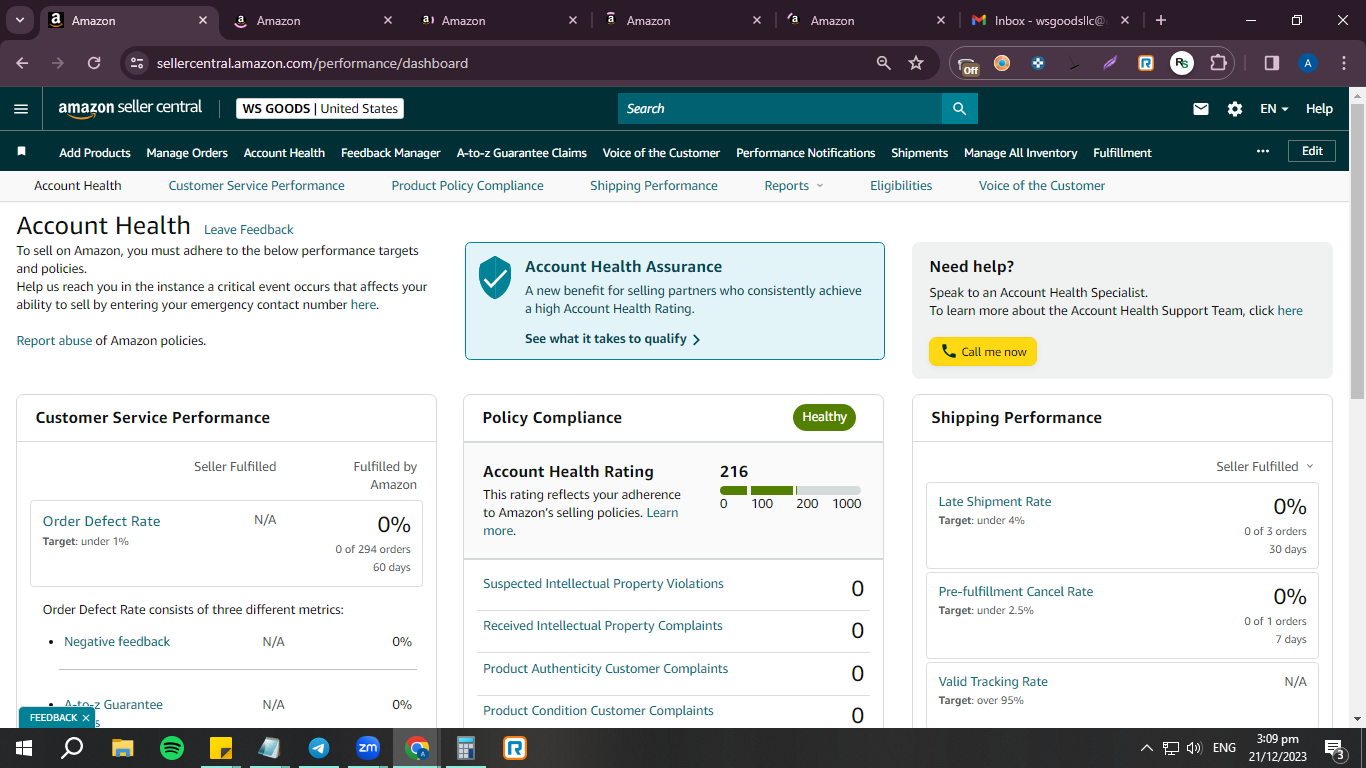
Task: Close the Inbox Gmail browser tab
Action: point(1125,20)
